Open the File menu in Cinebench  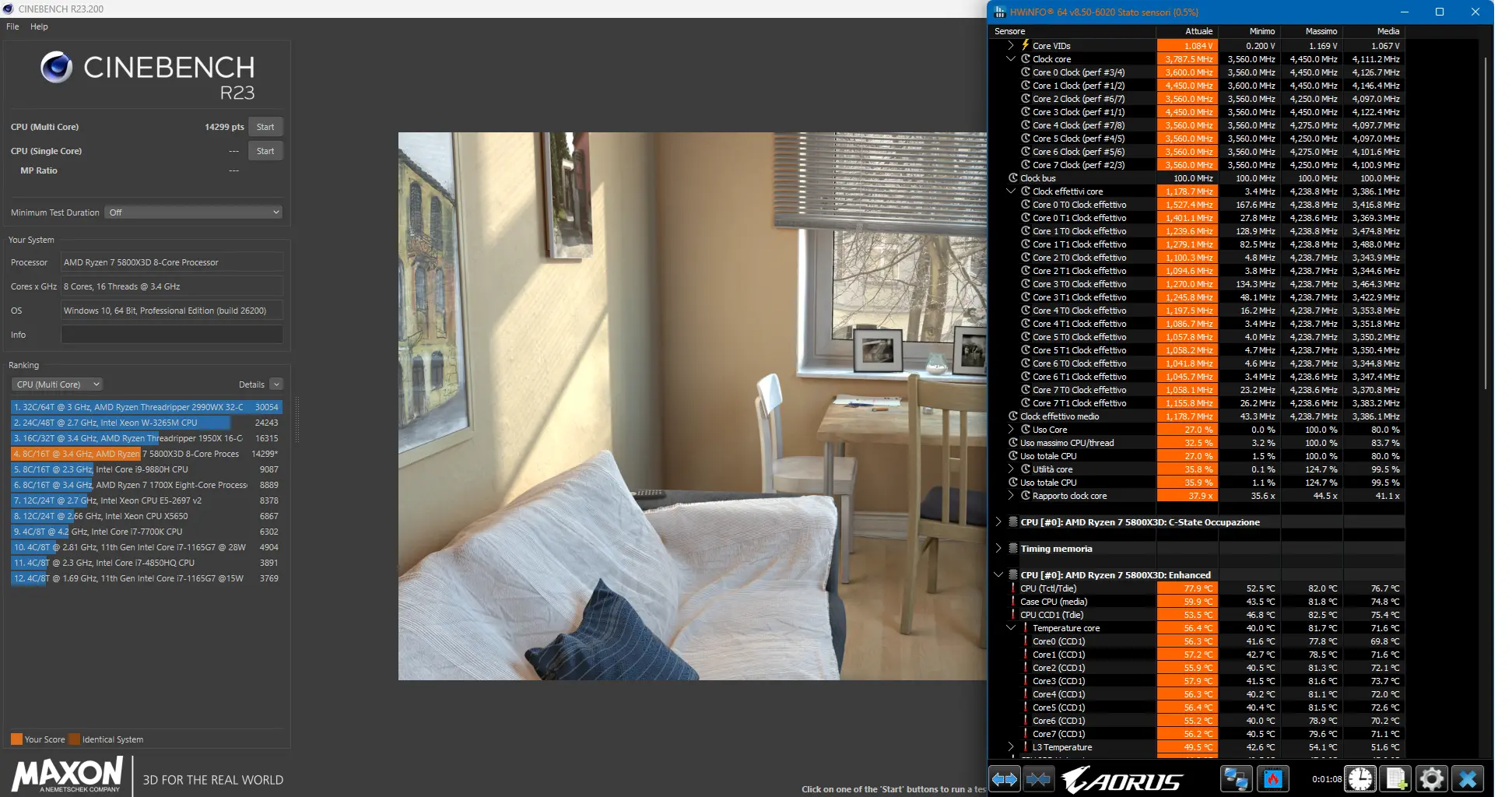(12, 26)
